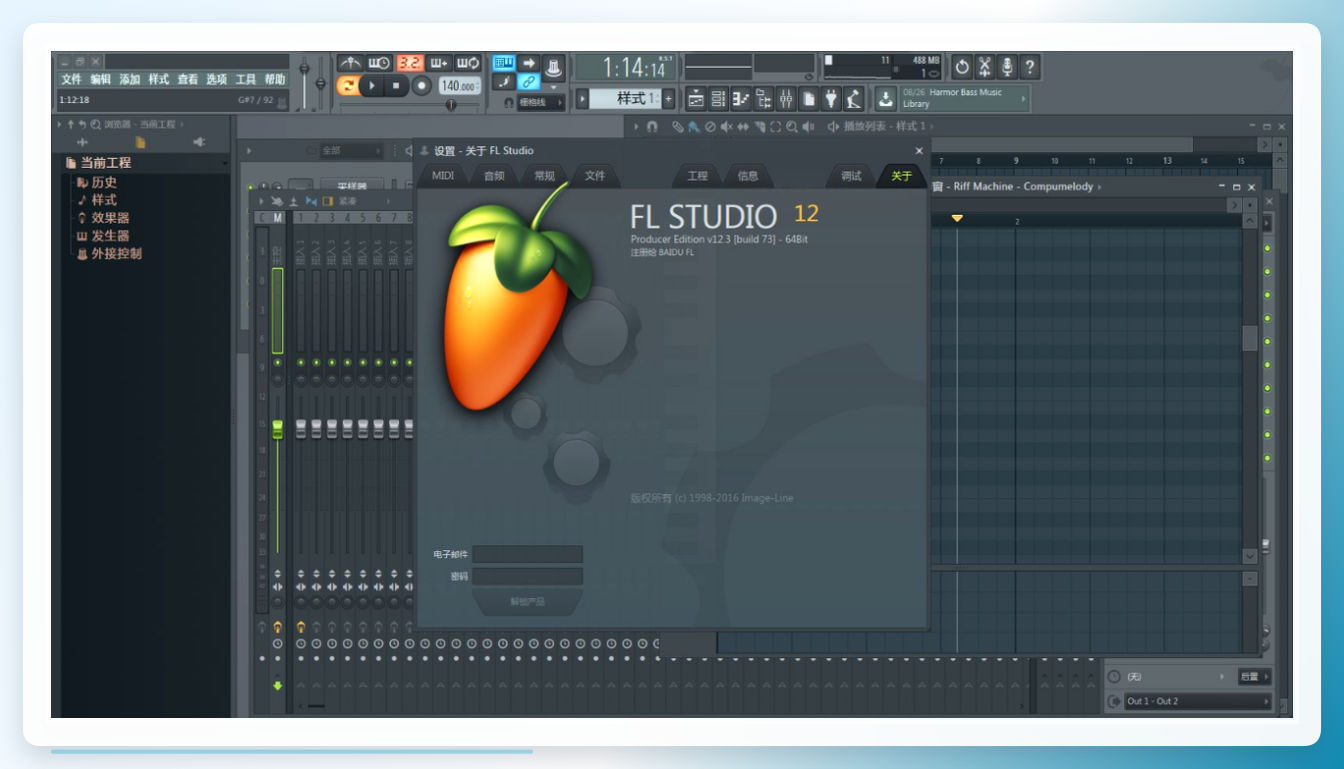Image resolution: width=1344 pixels, height=769 pixels.
Task: Click the undo history circular arrow icon
Action: point(962,67)
